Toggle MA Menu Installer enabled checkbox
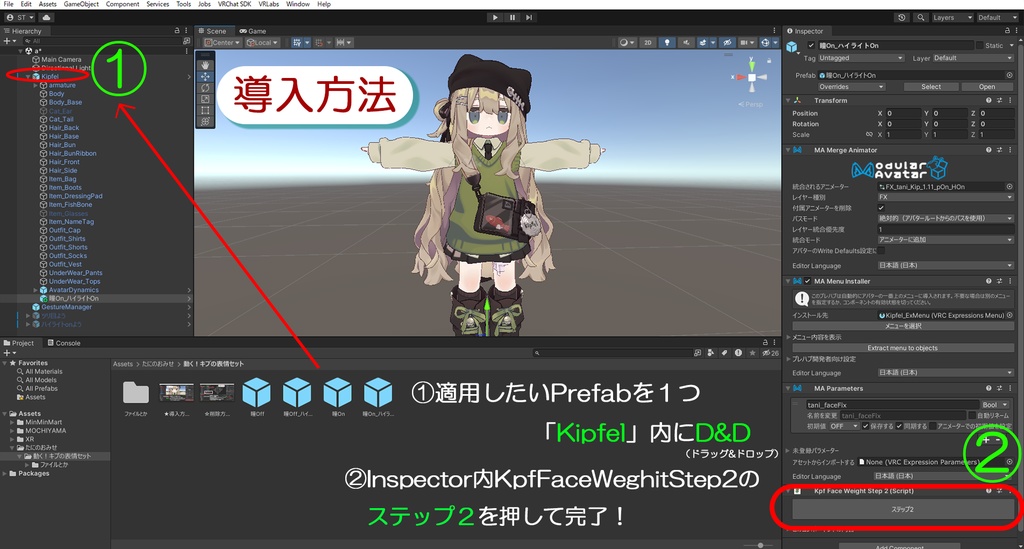This screenshot has height=549, width=1024. click(x=808, y=281)
